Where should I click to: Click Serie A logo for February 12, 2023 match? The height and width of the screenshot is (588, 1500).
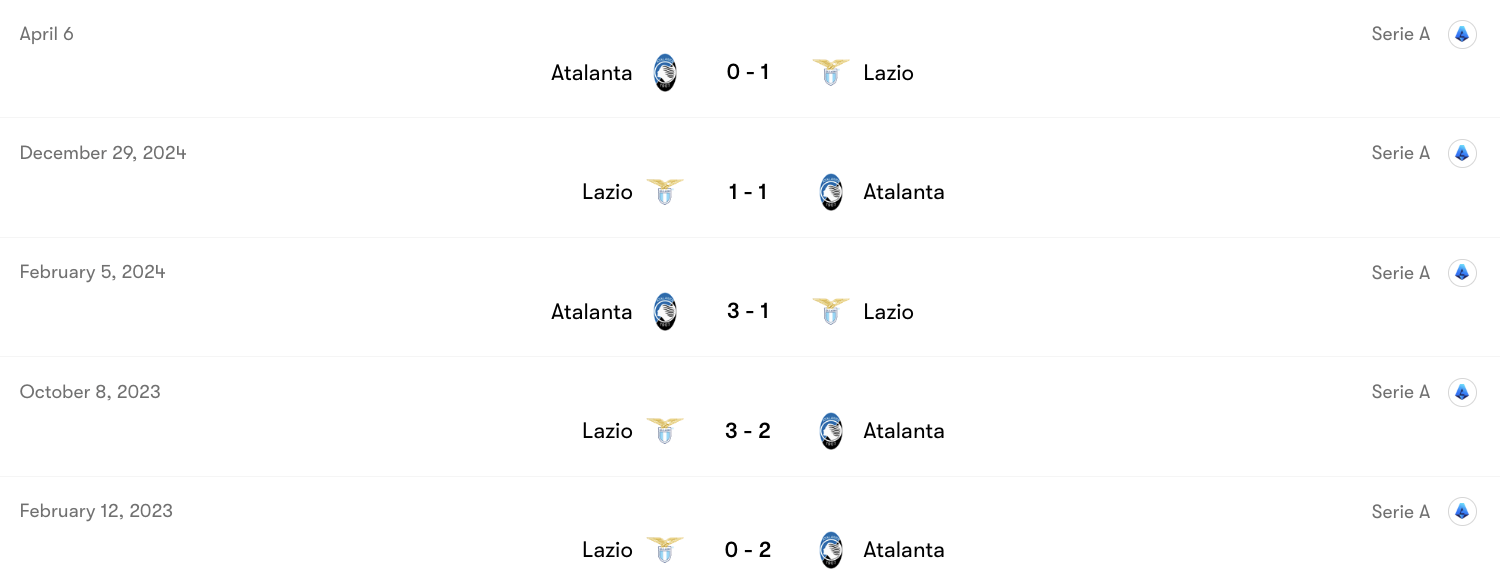tap(1462, 512)
